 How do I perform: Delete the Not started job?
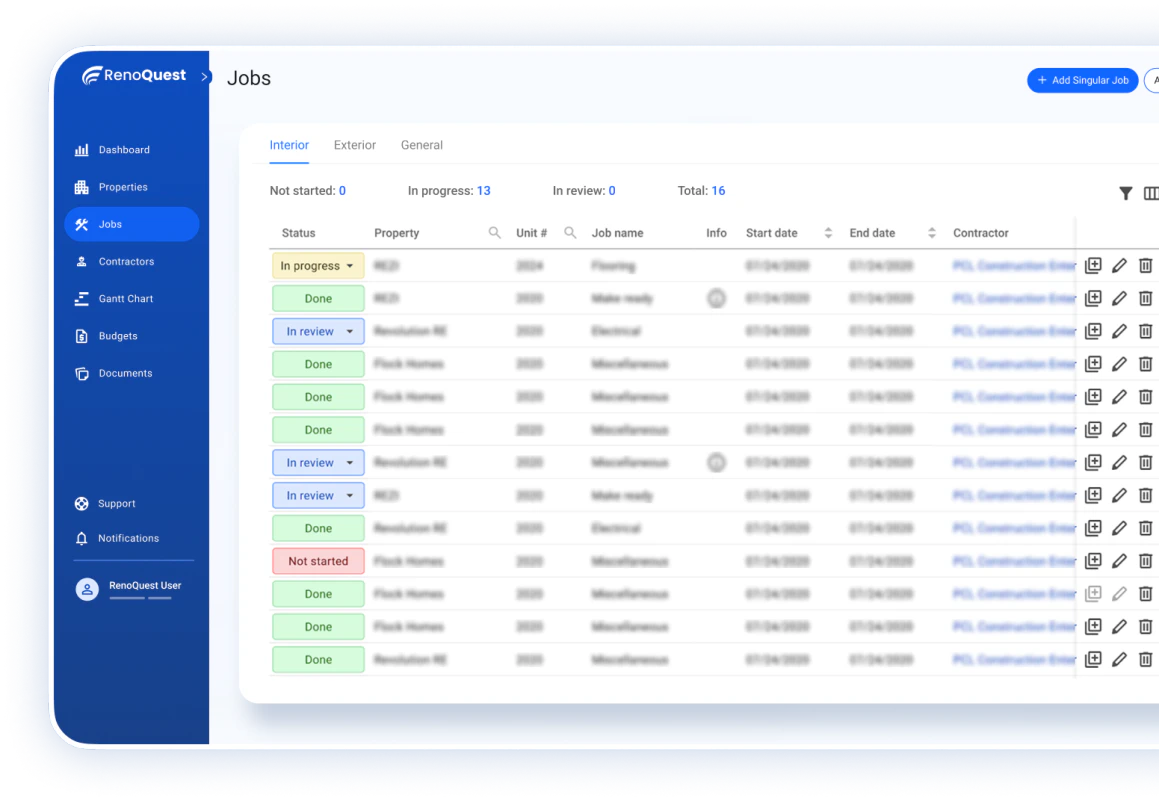point(1145,562)
